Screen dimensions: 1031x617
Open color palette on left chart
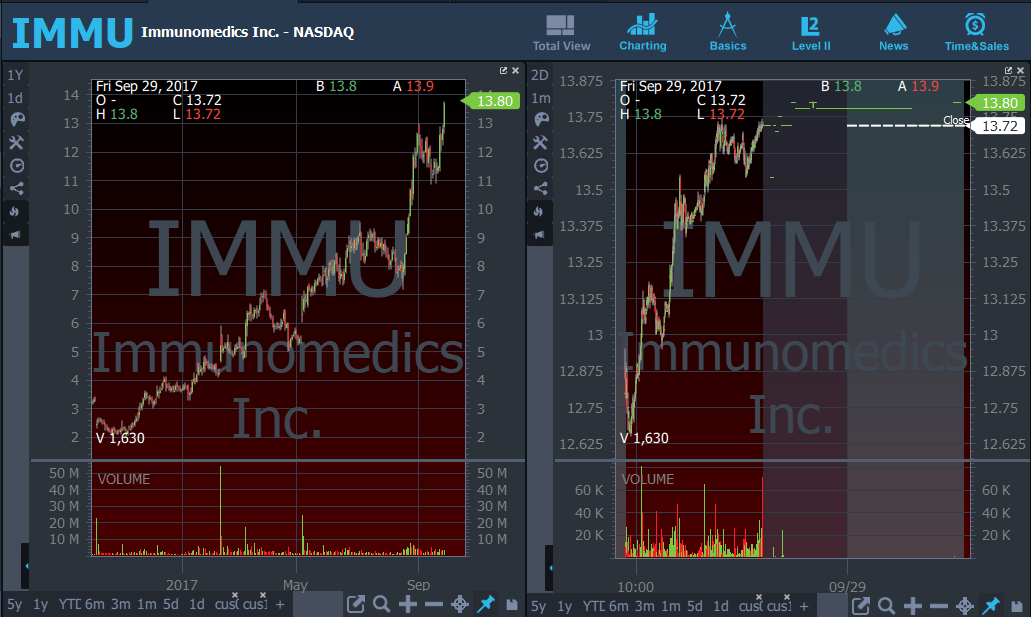[16, 119]
